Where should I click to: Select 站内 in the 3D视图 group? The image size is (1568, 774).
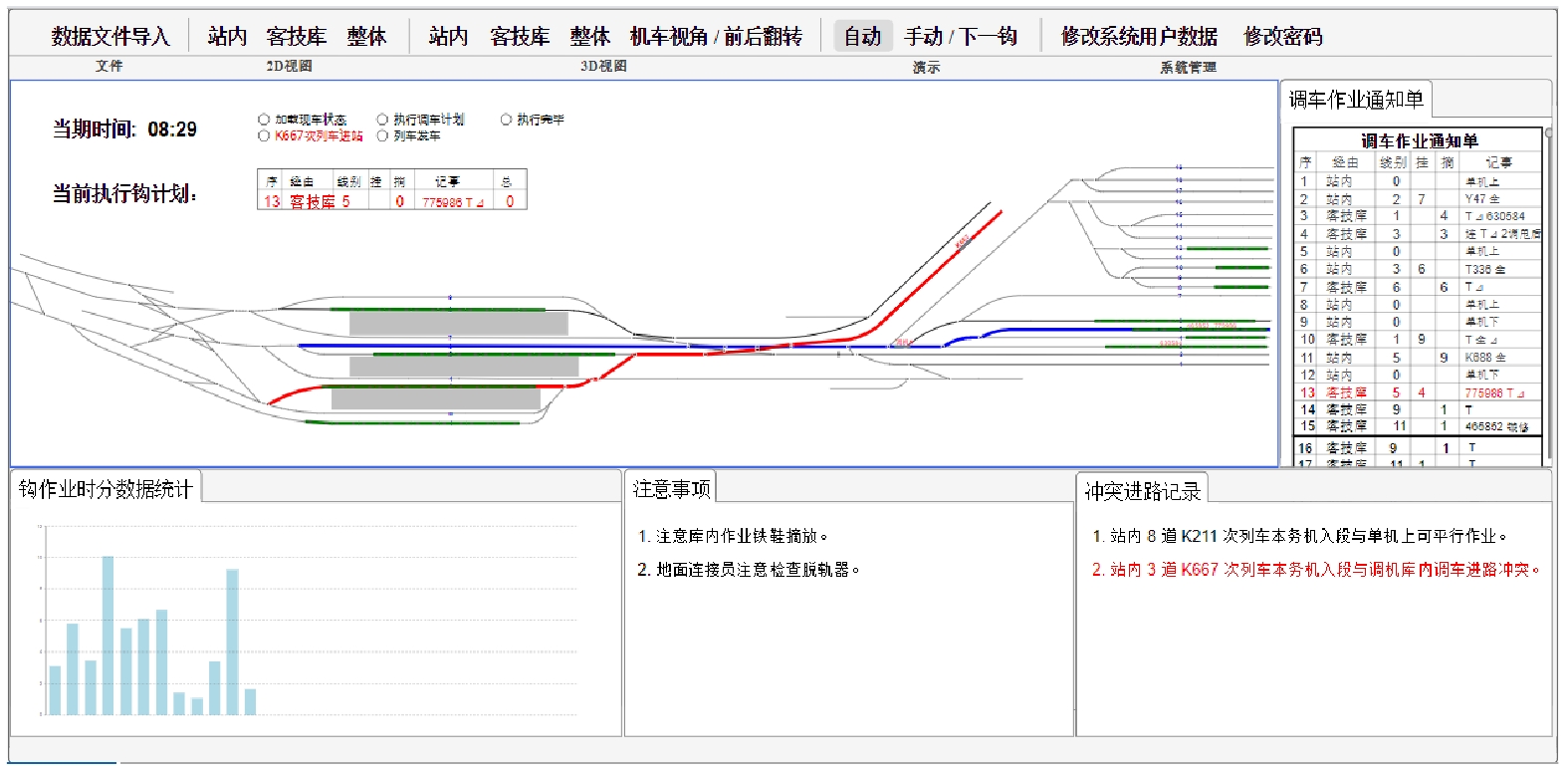pos(448,37)
